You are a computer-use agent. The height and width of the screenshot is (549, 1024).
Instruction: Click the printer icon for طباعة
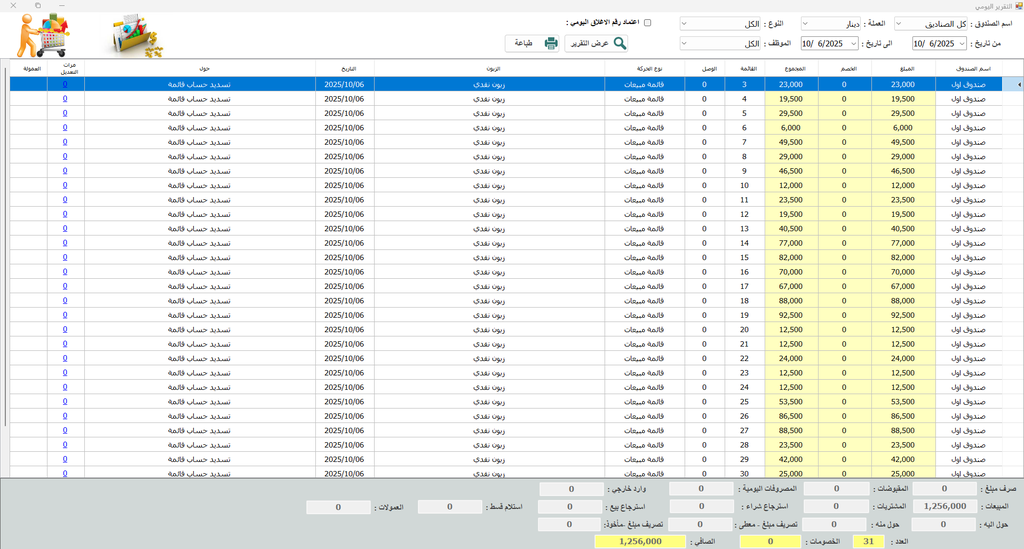click(550, 43)
